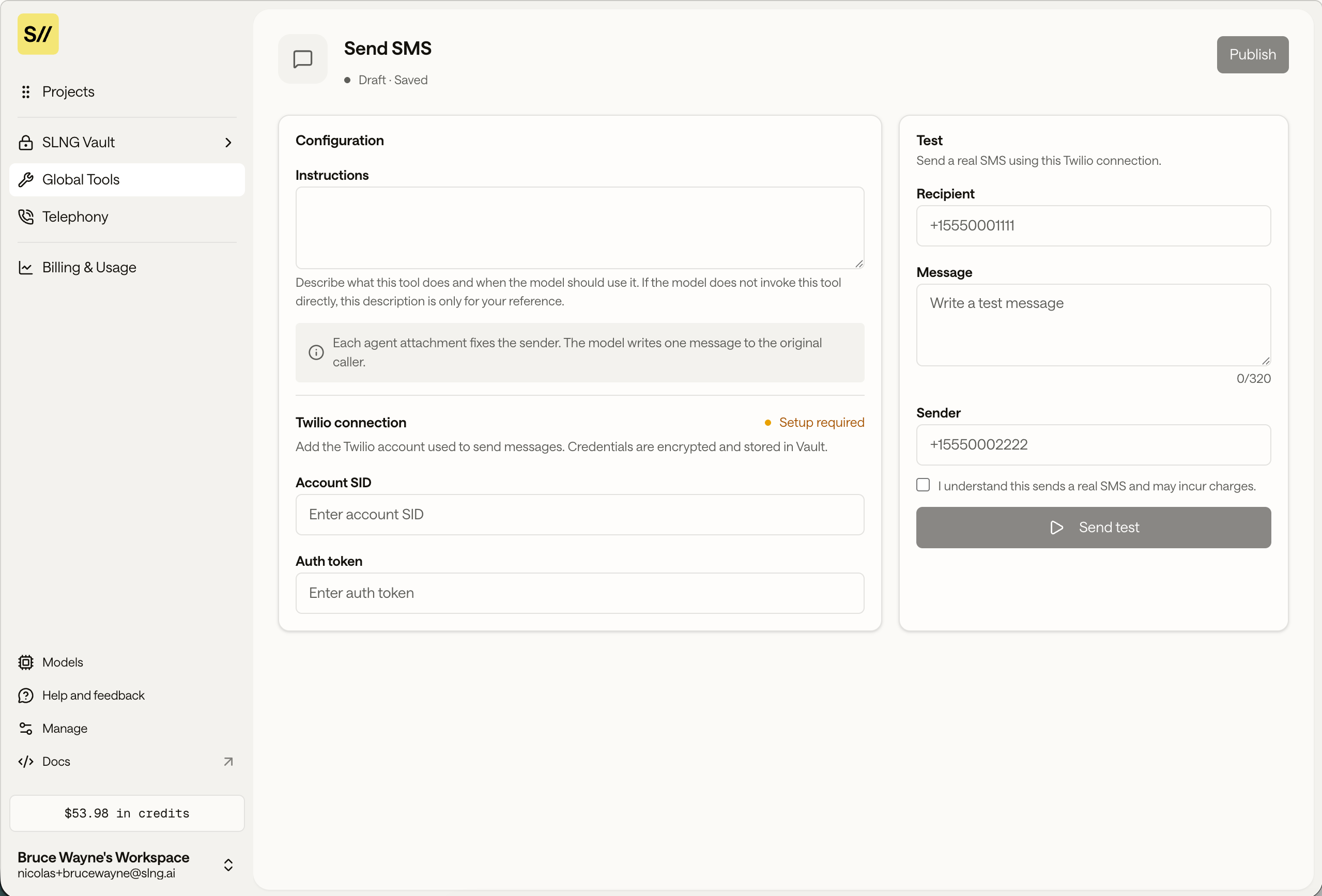This screenshot has width=1322, height=896.
Task: Focus the Instructions text area
Action: click(580, 227)
